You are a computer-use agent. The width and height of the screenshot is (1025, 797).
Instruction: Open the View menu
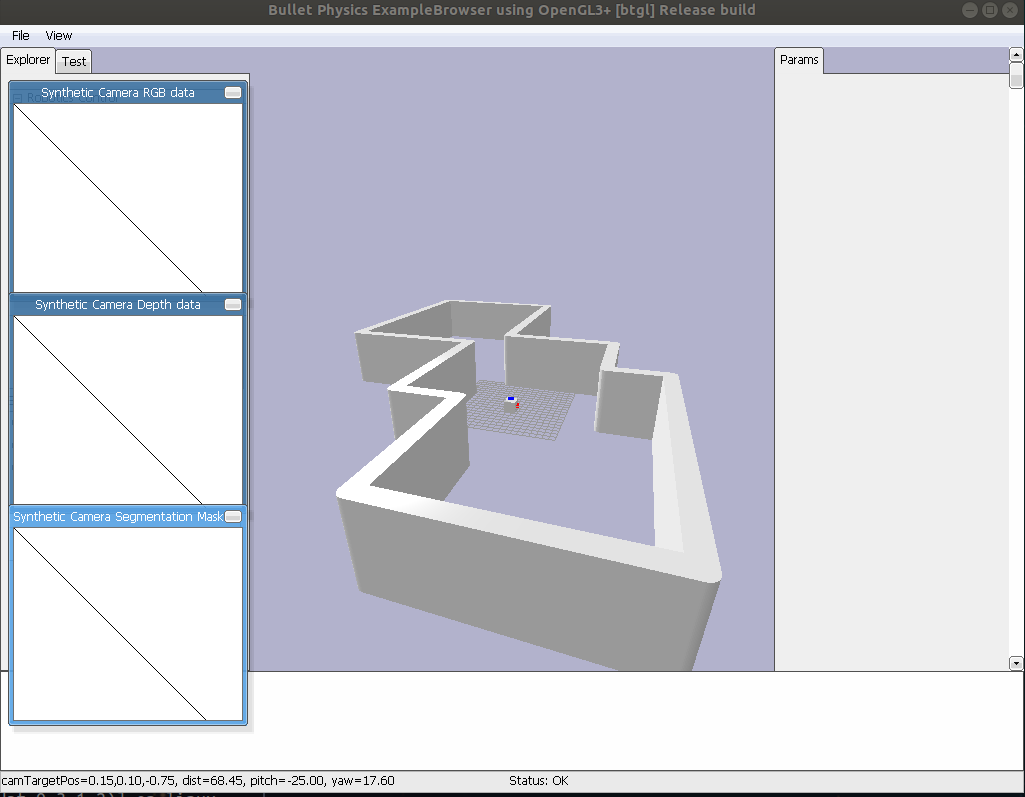pos(58,35)
